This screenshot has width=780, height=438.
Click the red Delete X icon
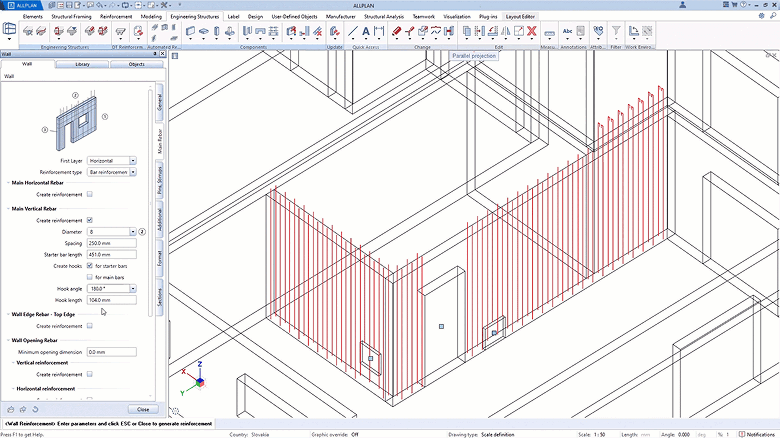tap(532, 32)
